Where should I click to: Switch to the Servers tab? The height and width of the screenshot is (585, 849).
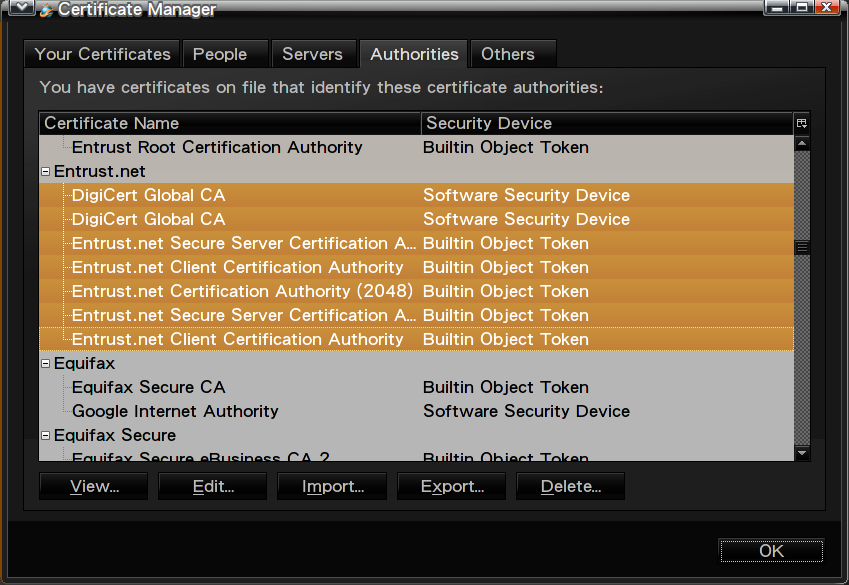click(x=313, y=54)
